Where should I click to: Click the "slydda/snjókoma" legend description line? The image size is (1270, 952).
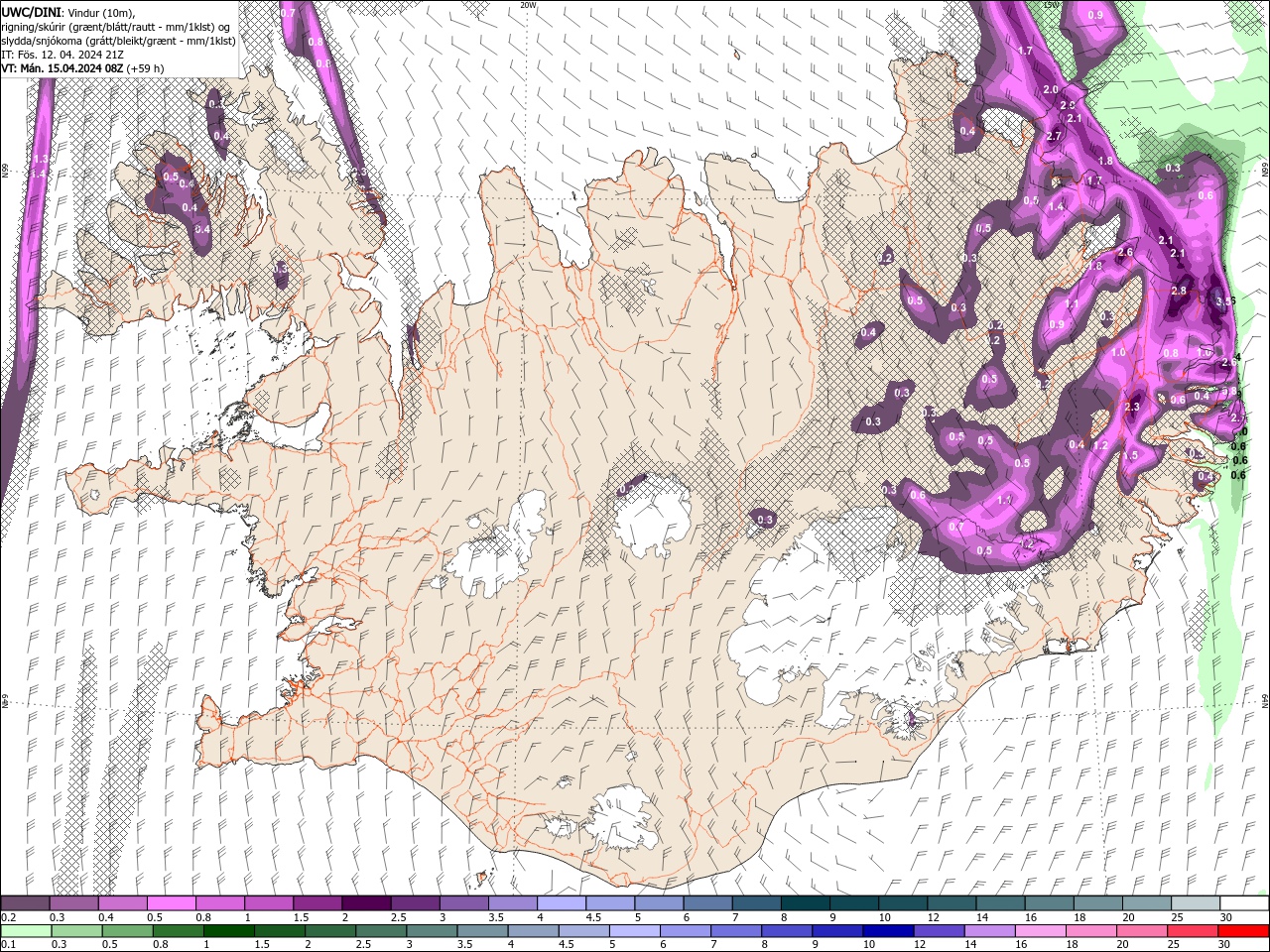(x=118, y=40)
